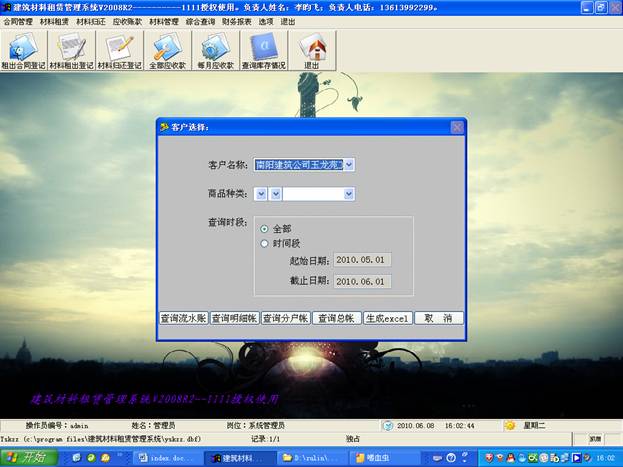Open the 全部应收款 toolbar icon
Image resolution: width=623 pixels, height=467 pixels.
(x=168, y=51)
